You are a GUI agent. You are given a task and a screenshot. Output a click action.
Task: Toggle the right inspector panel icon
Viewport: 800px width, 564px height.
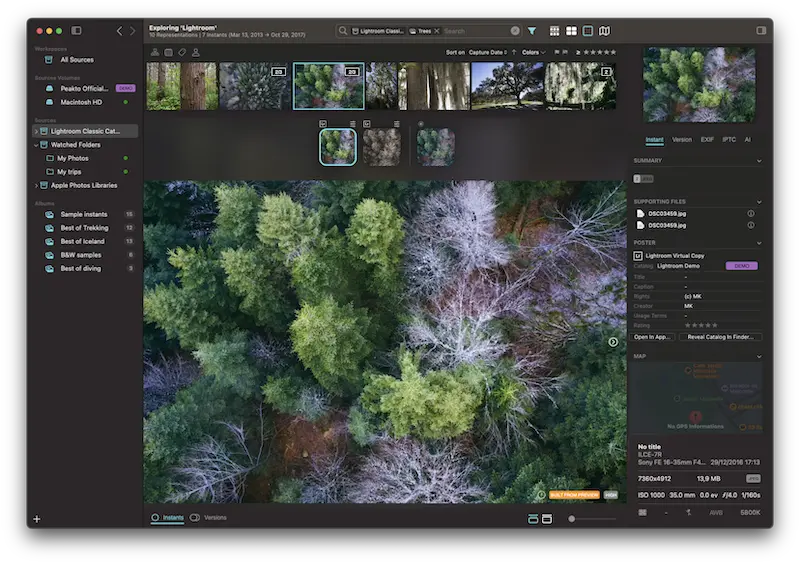(761, 31)
